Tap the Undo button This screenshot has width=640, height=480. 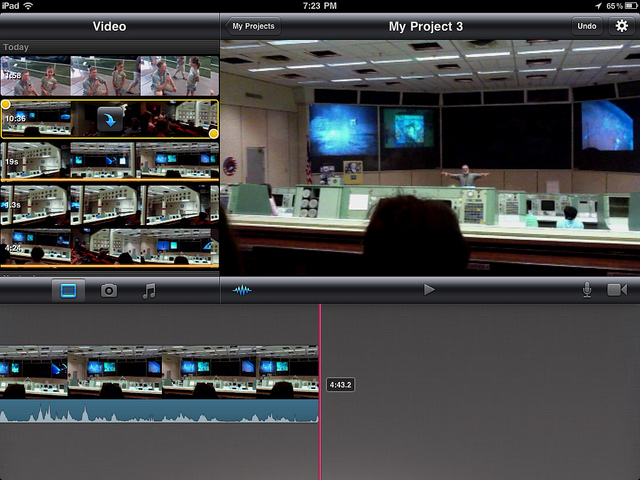587,26
